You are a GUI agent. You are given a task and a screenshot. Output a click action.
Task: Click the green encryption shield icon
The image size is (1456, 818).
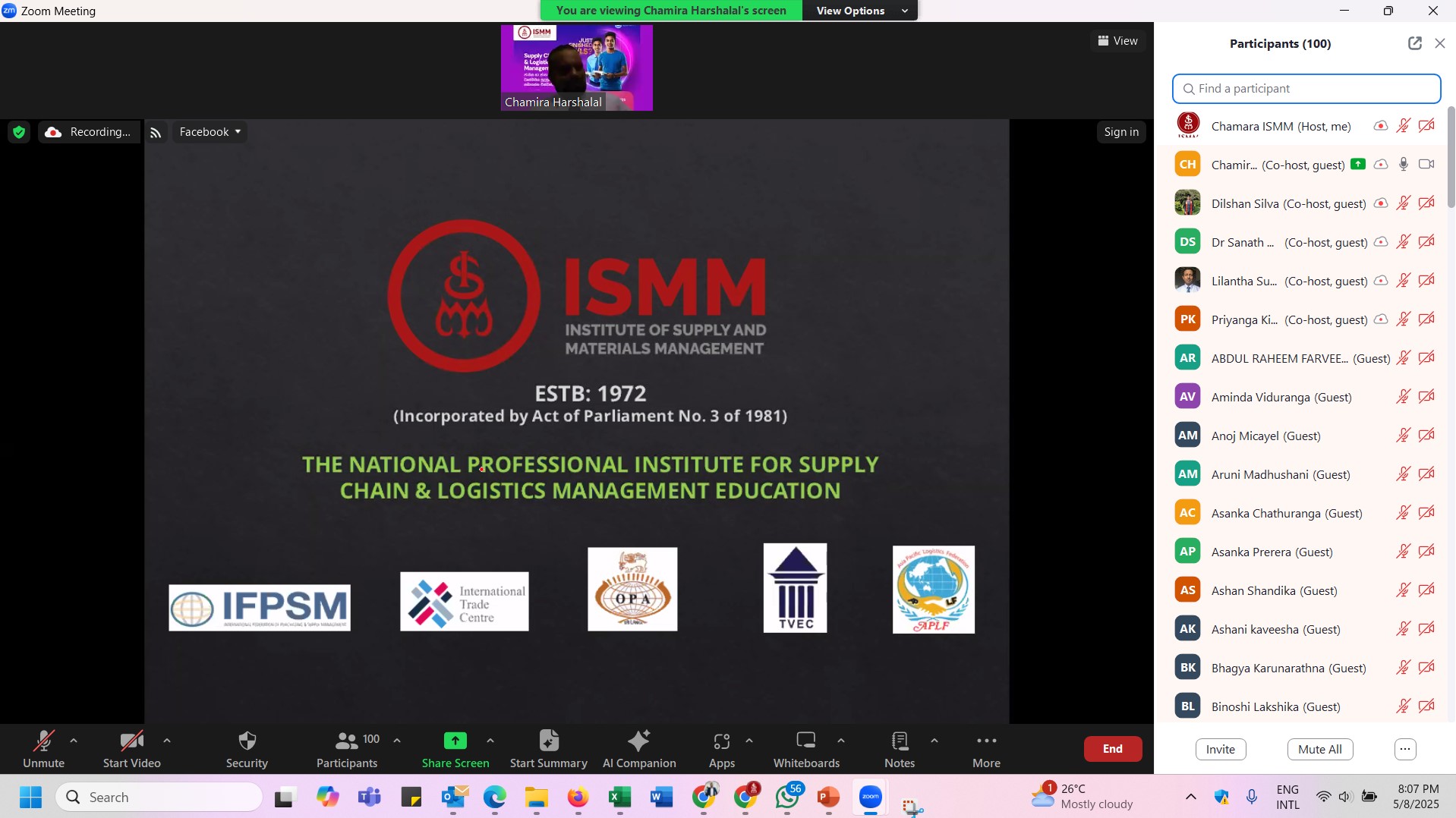(x=19, y=132)
